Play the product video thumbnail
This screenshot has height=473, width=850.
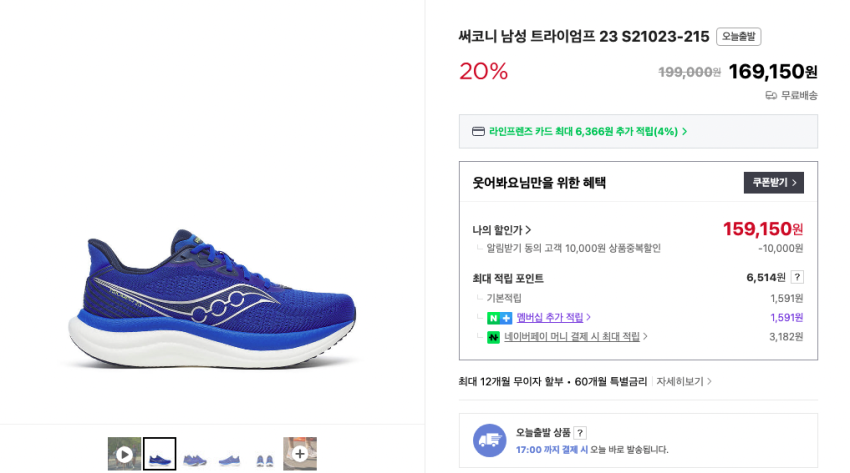124,454
